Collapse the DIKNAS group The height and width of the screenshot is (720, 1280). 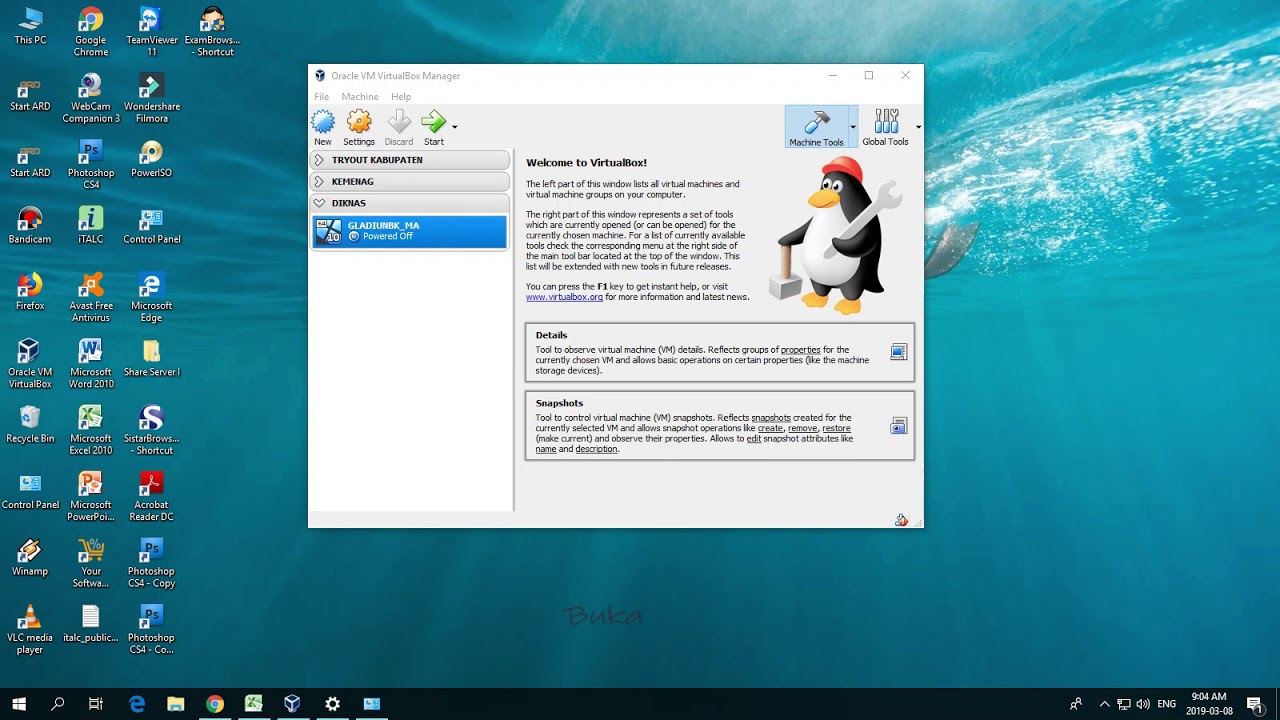(x=410, y=203)
